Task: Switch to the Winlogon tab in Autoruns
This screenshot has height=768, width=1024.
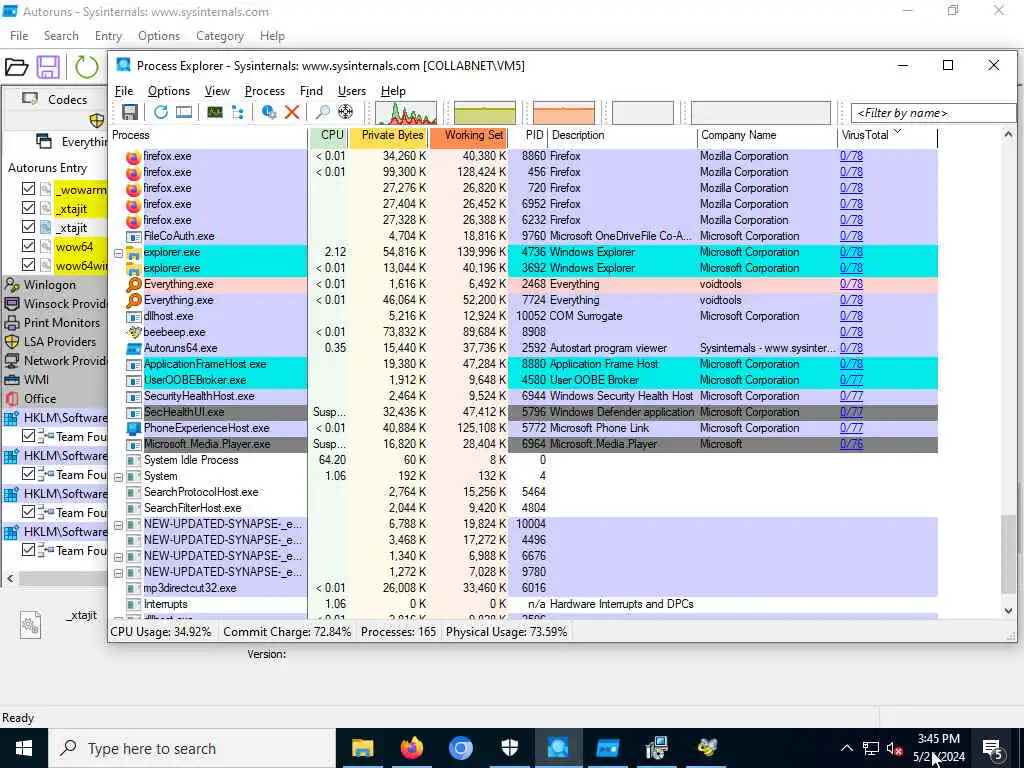Action: 50,285
